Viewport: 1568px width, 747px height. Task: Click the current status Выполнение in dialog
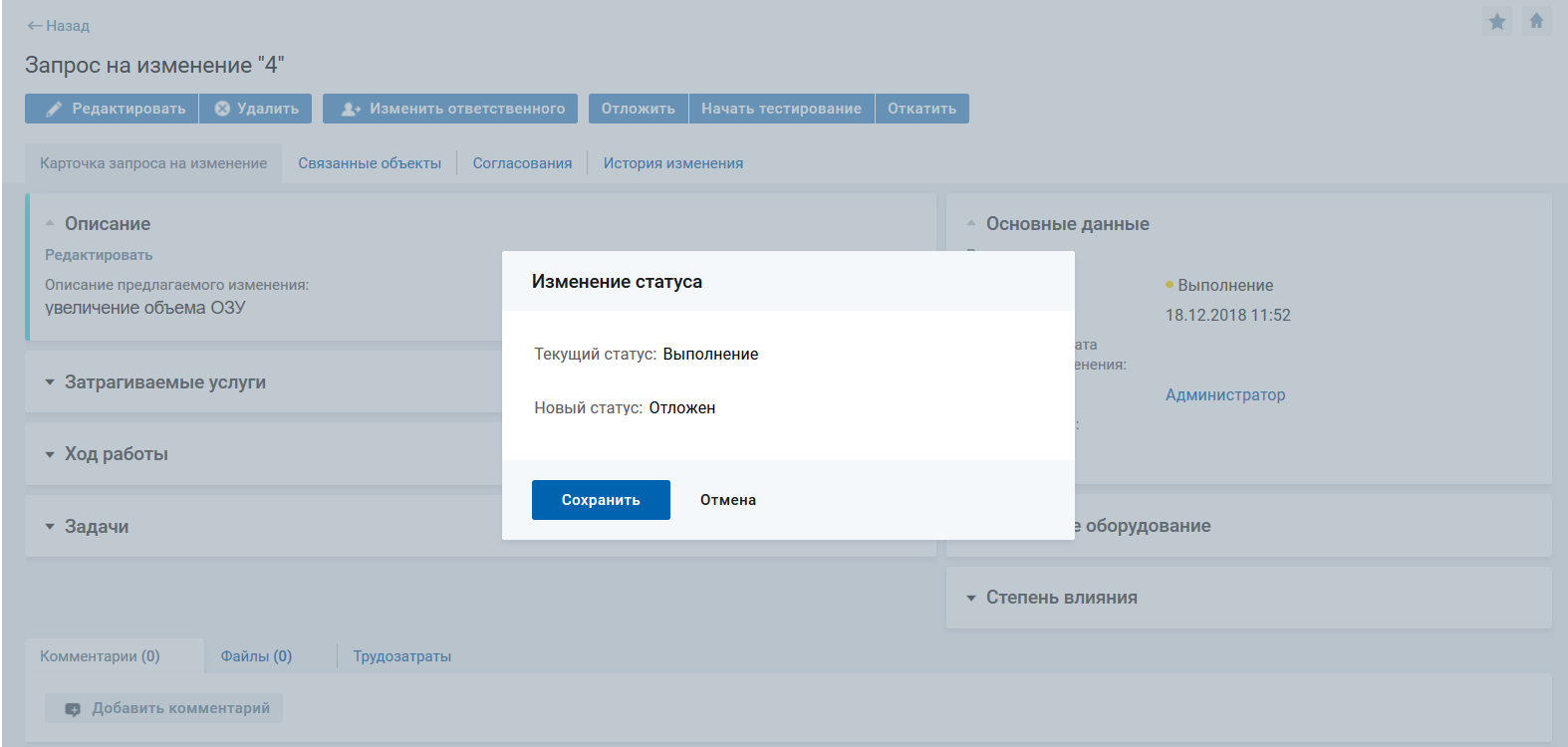[x=710, y=354]
